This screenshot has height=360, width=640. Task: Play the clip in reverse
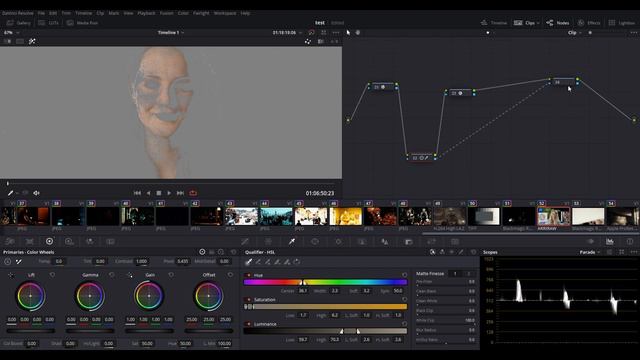149,193
